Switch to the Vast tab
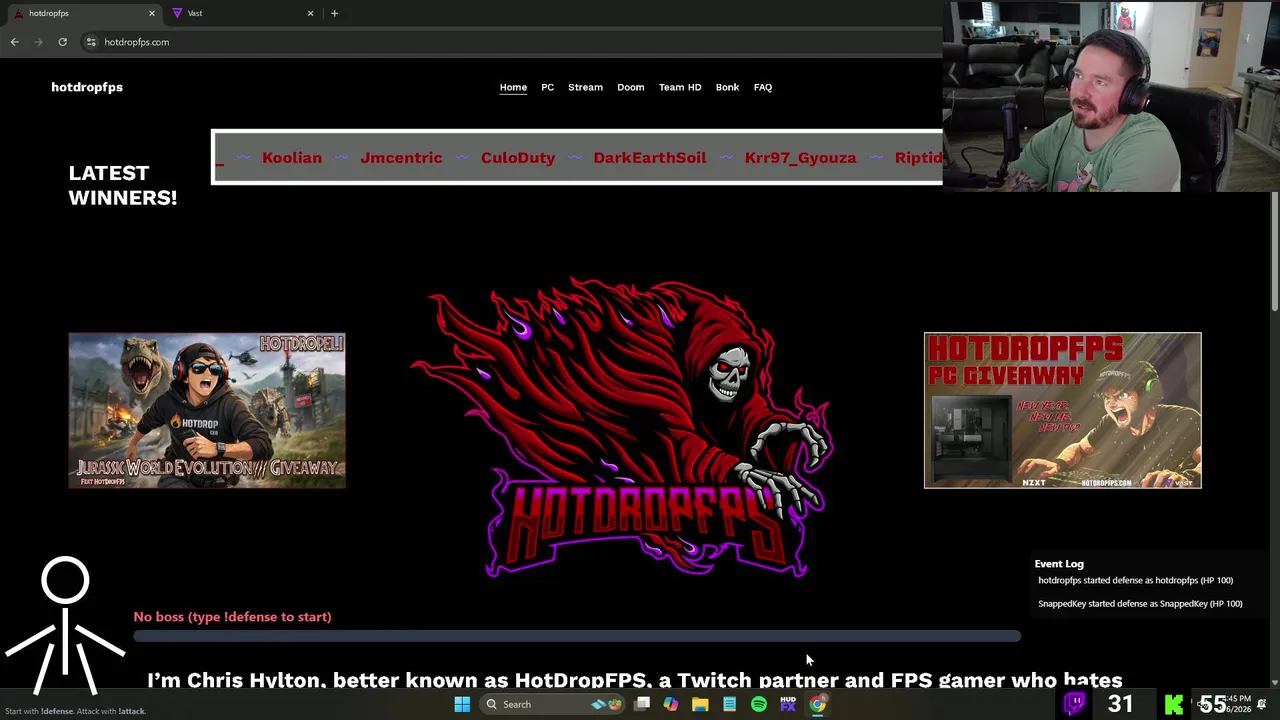The image size is (1280, 720). (240, 13)
